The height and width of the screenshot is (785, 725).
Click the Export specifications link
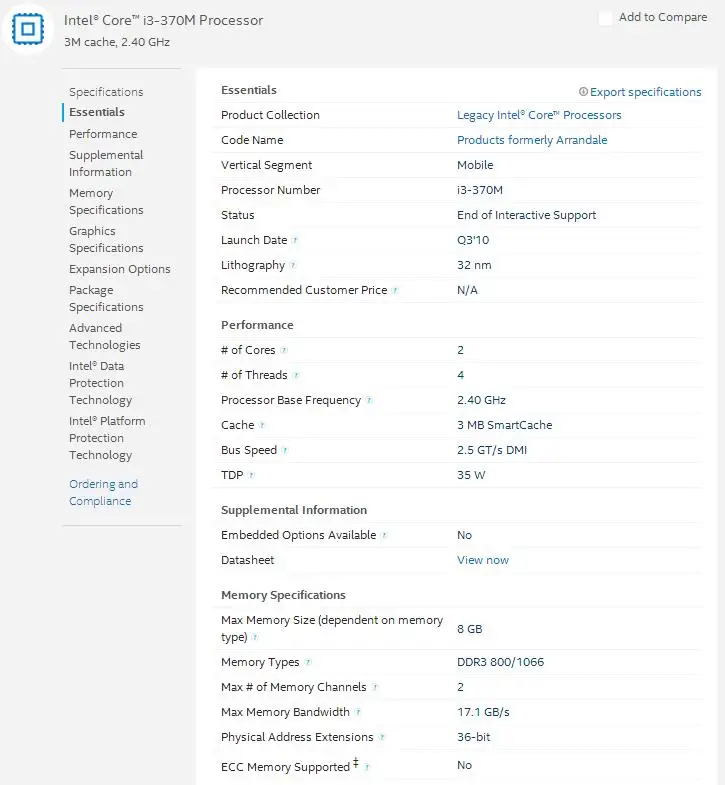645,92
